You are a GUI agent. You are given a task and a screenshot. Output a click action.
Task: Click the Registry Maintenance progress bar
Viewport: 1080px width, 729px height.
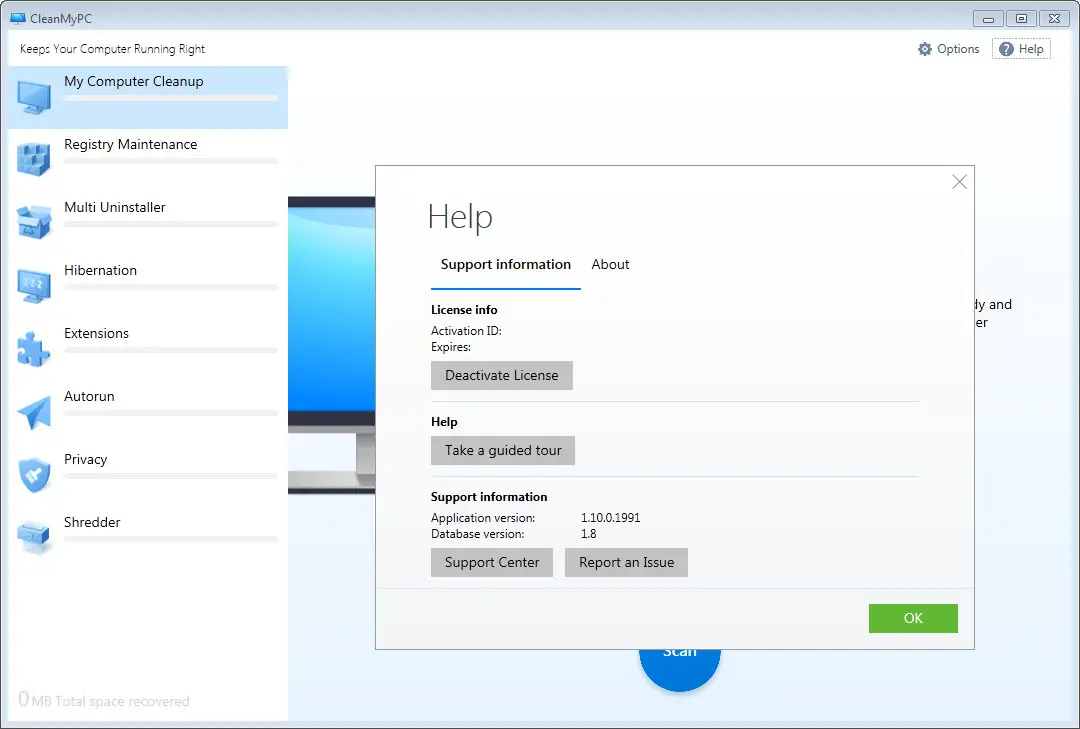coord(171,161)
